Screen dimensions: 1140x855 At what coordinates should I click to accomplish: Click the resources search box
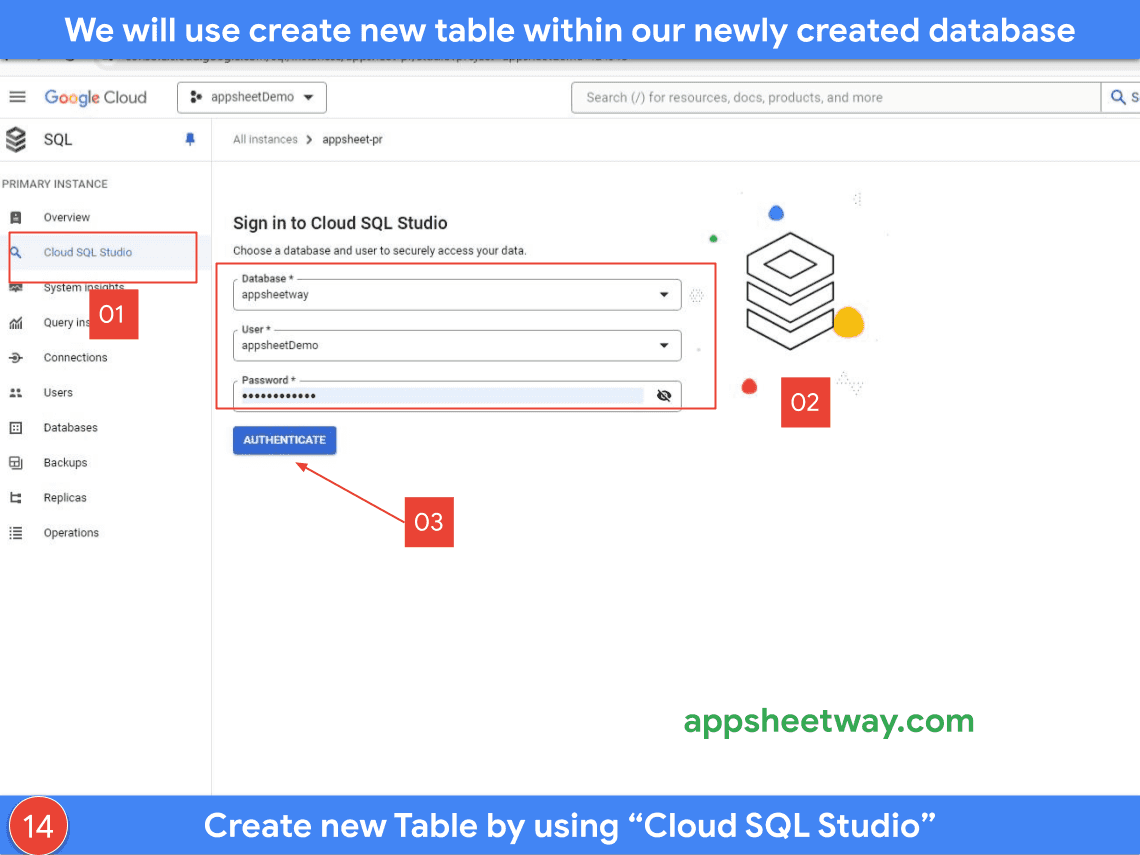(x=835, y=97)
